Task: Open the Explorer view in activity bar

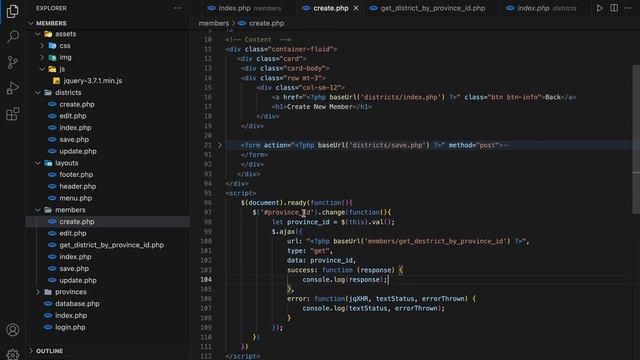Action: click(x=12, y=11)
